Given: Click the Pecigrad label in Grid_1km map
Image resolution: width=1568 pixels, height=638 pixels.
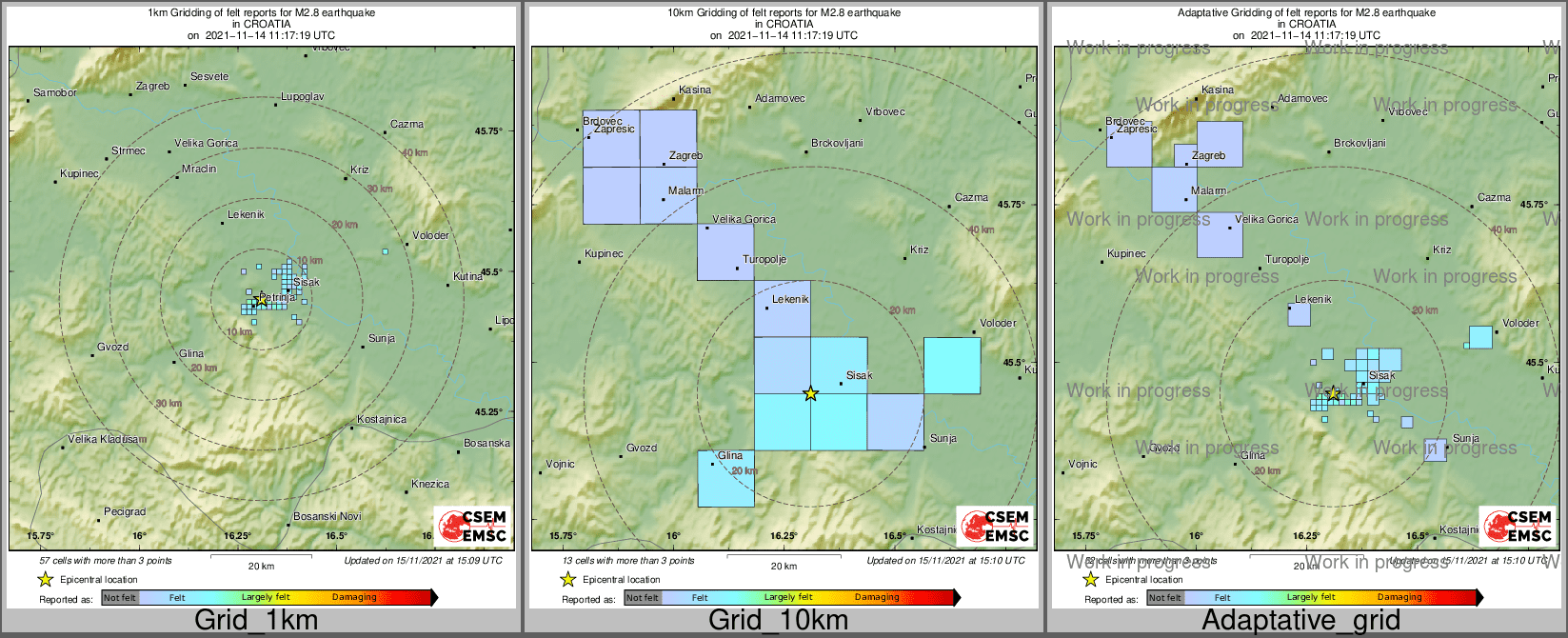Looking at the screenshot, I should coord(125,511).
